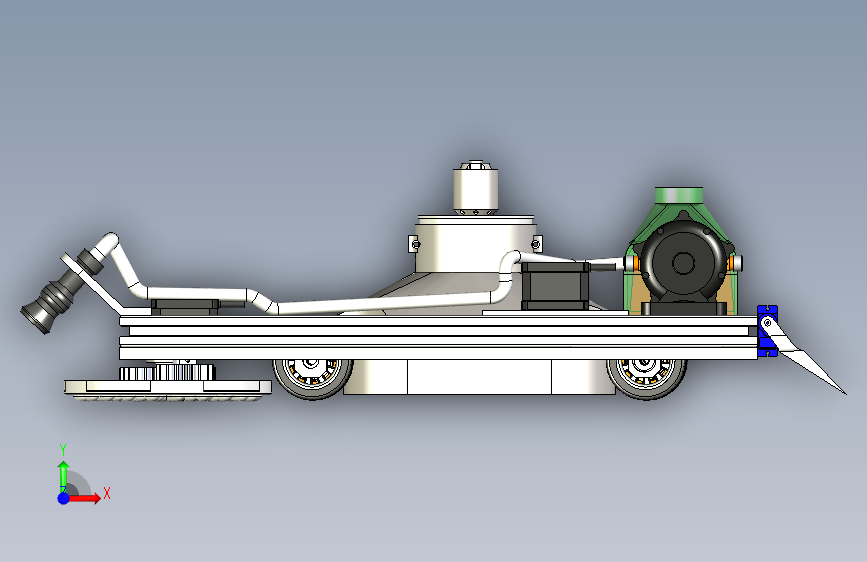
Task: Click the blue Z axis ball of triad
Action: tap(63, 498)
